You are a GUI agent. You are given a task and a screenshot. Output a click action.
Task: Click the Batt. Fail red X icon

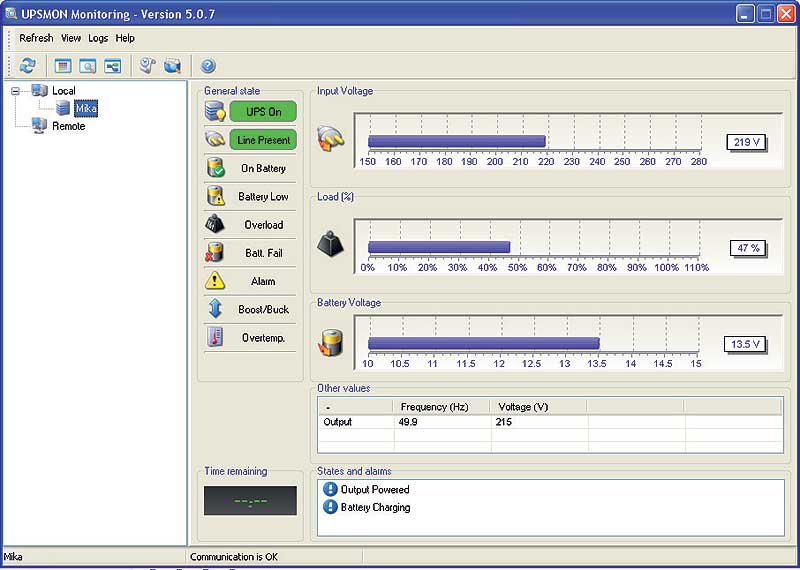pos(214,252)
